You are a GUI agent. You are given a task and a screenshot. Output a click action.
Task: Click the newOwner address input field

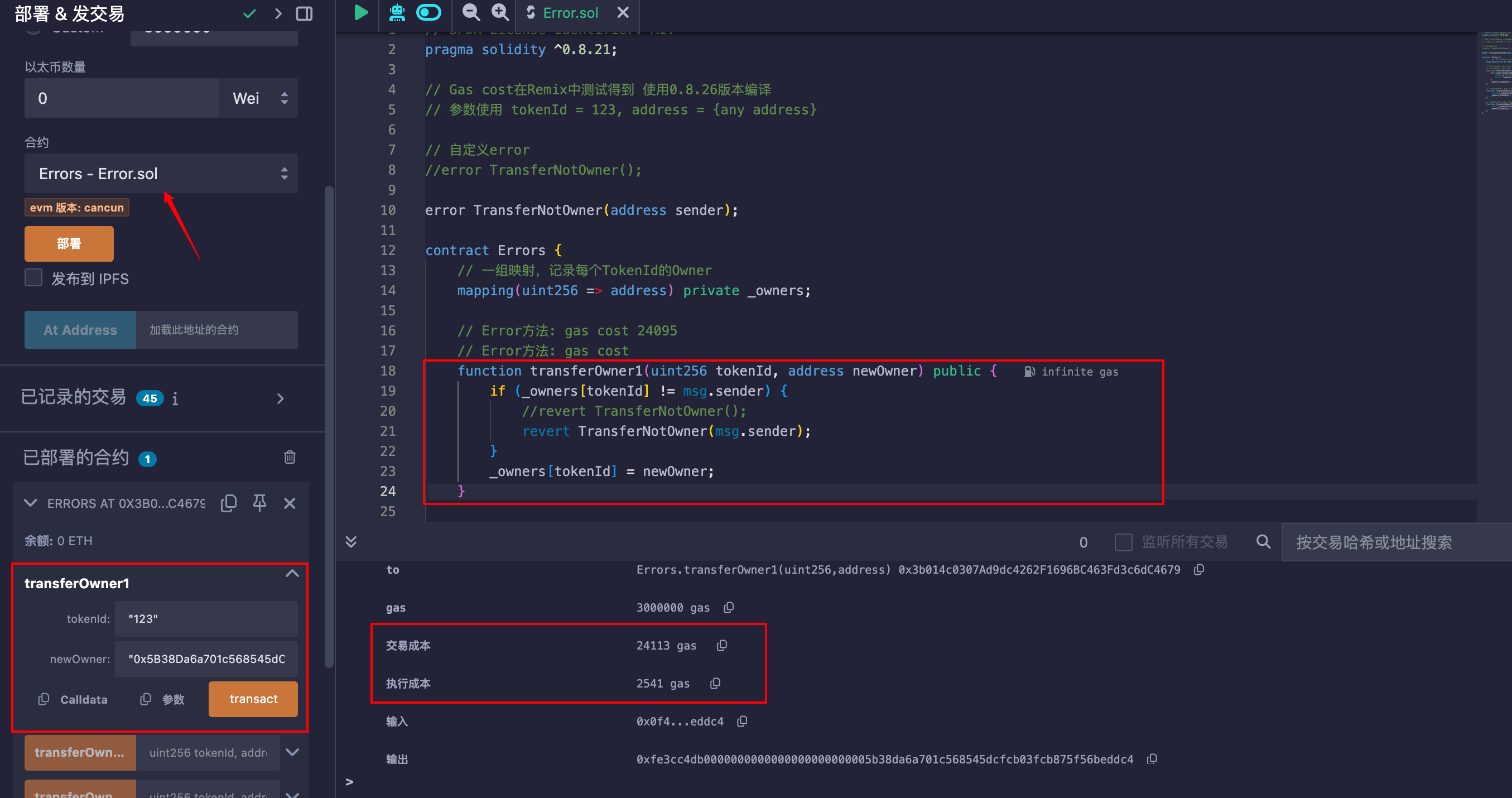[206, 659]
